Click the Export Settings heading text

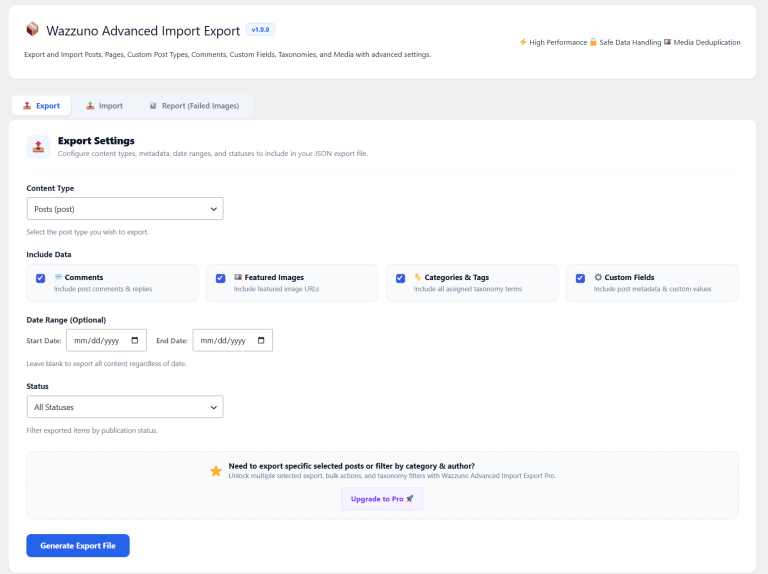coord(96,141)
